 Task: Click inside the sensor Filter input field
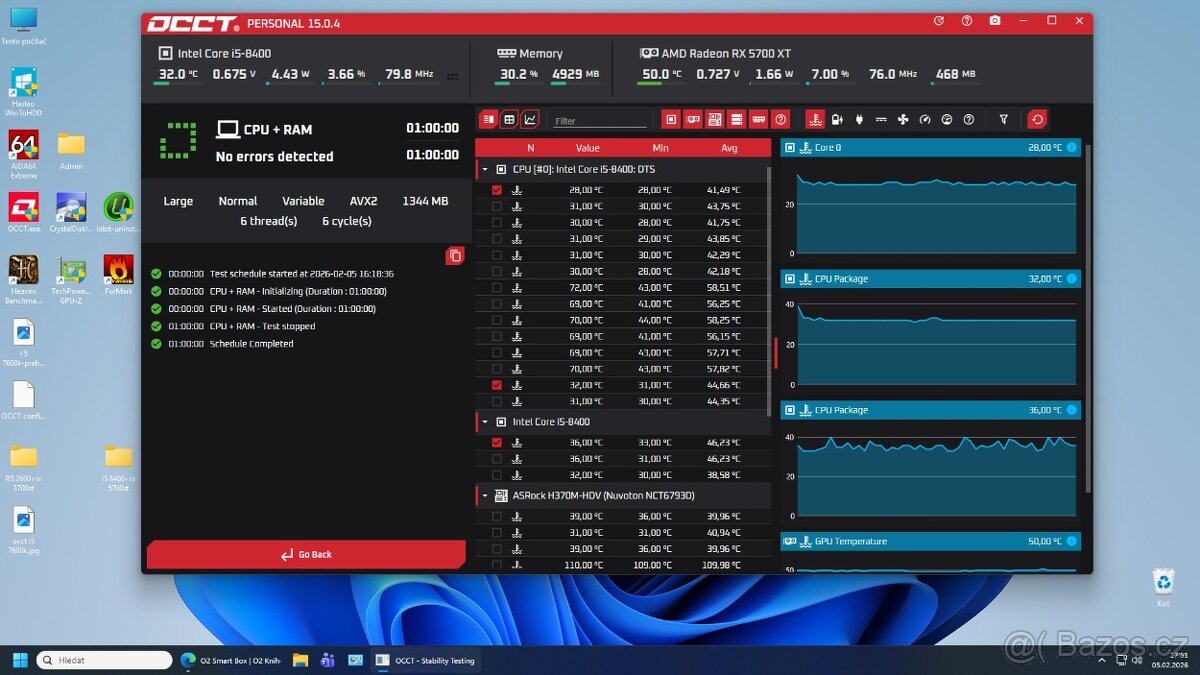pyautogui.click(x=600, y=118)
